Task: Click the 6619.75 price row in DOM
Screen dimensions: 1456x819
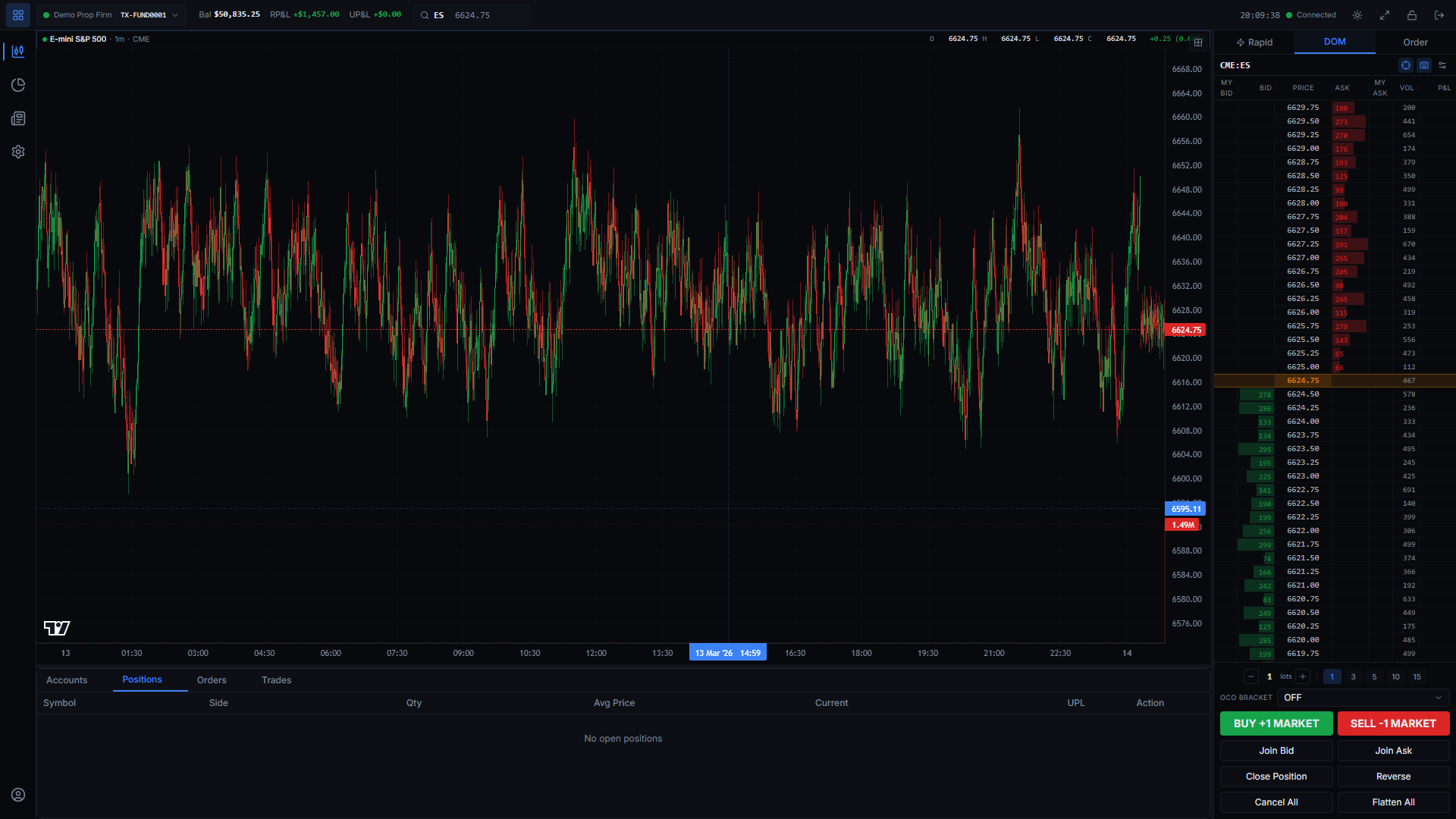Action: pos(1335,654)
